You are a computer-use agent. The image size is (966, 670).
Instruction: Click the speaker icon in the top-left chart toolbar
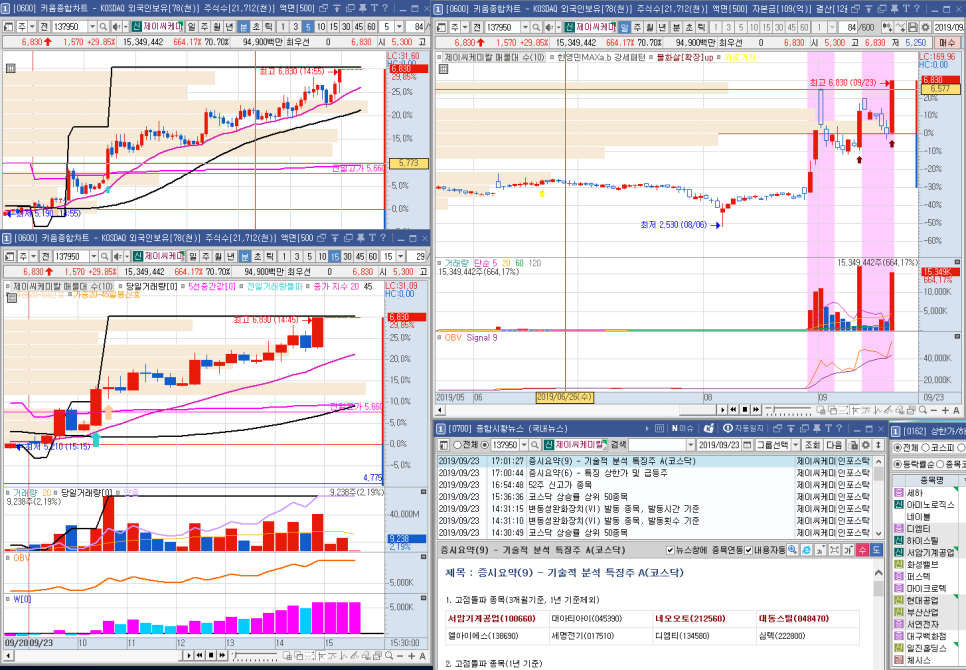(116, 27)
